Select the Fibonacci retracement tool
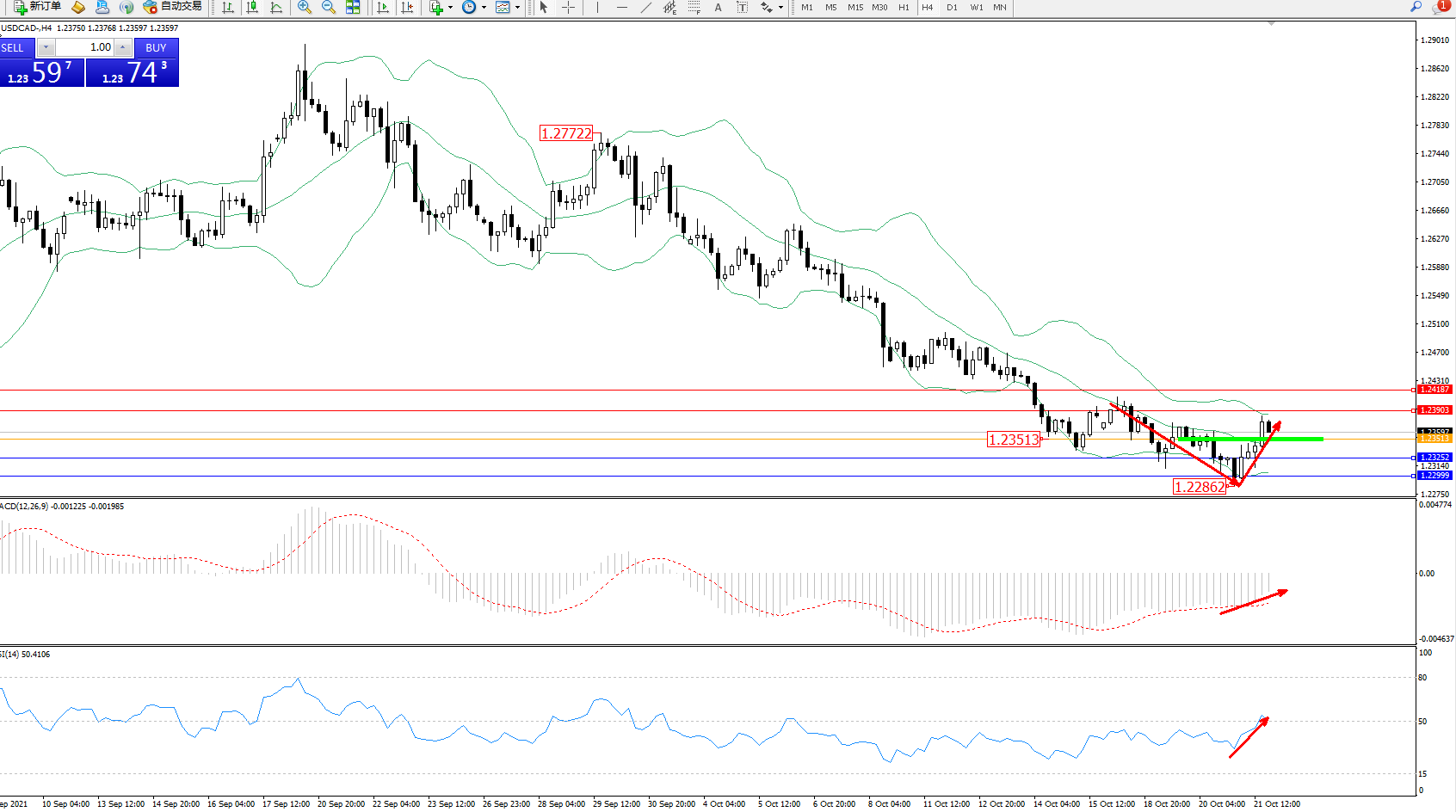 pos(694,7)
